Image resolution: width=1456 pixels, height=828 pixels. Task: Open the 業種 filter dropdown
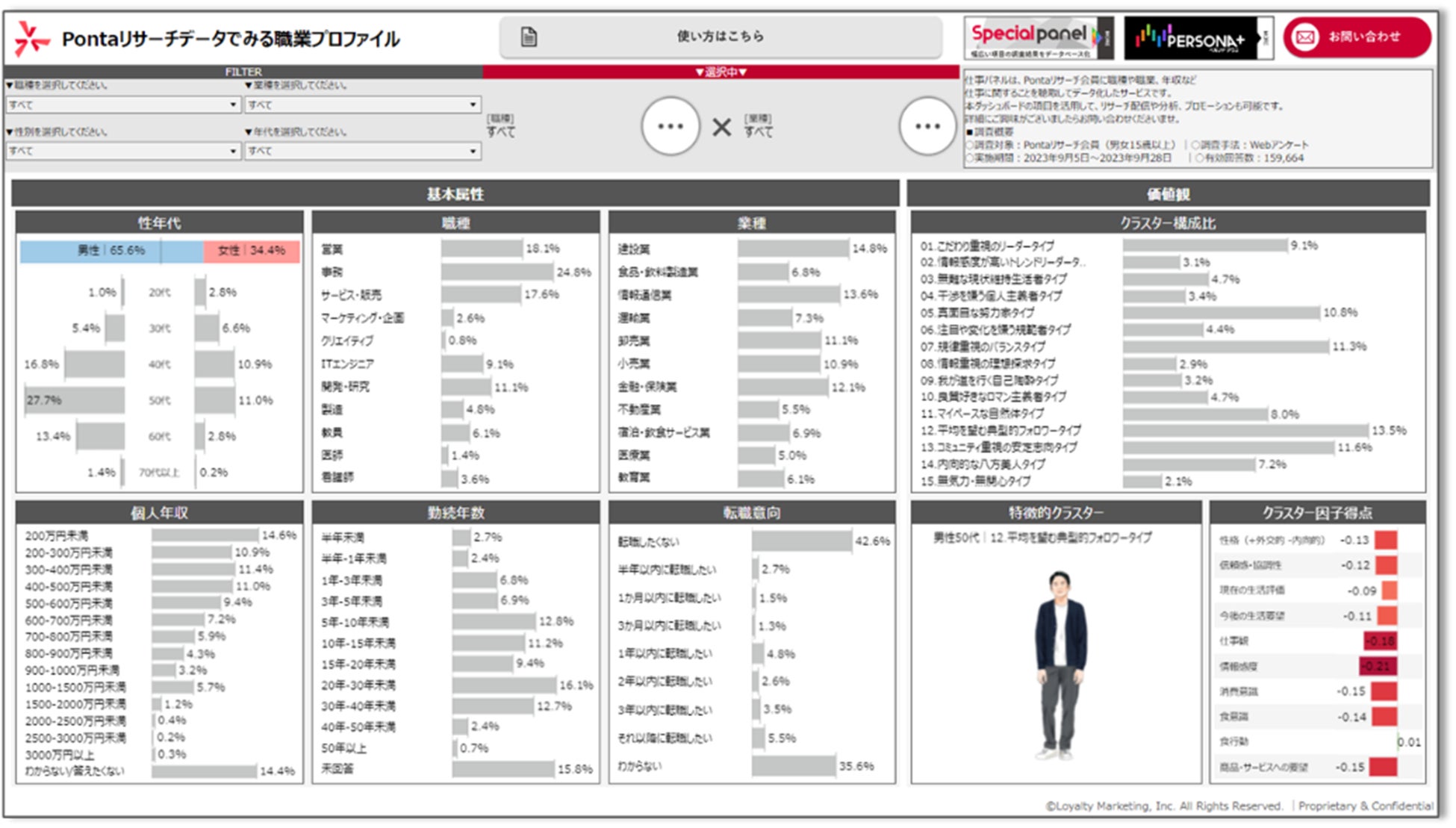click(362, 105)
